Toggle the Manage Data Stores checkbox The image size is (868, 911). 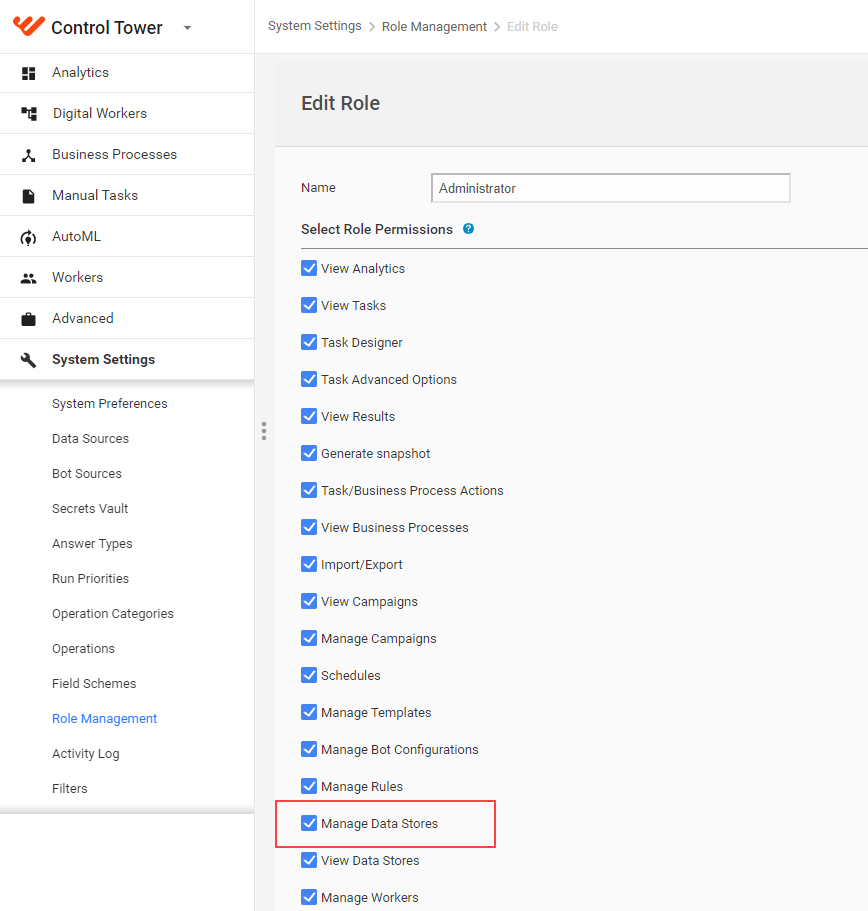click(x=309, y=823)
